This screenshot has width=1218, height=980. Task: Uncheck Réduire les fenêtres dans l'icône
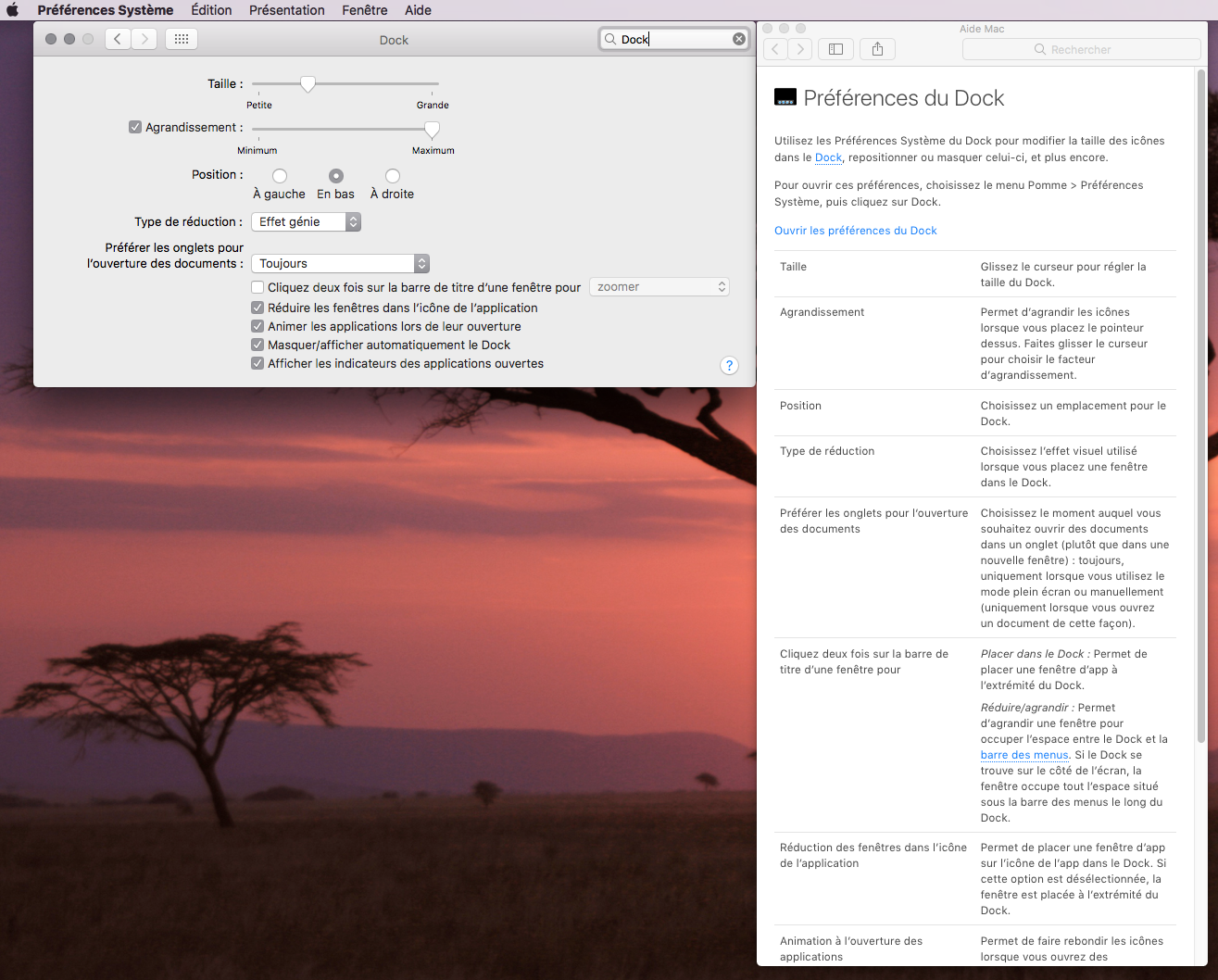coord(257,308)
